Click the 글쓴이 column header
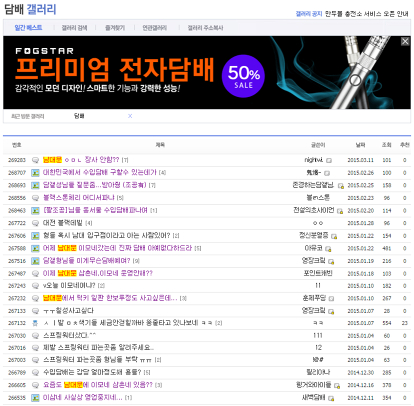 (x=318, y=145)
